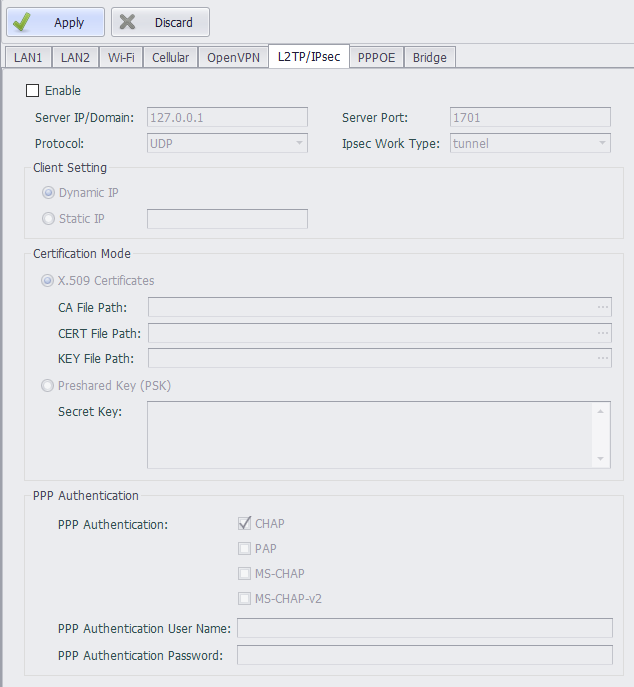Click the Server IP/Domain input field
The width and height of the screenshot is (634, 687).
227,118
